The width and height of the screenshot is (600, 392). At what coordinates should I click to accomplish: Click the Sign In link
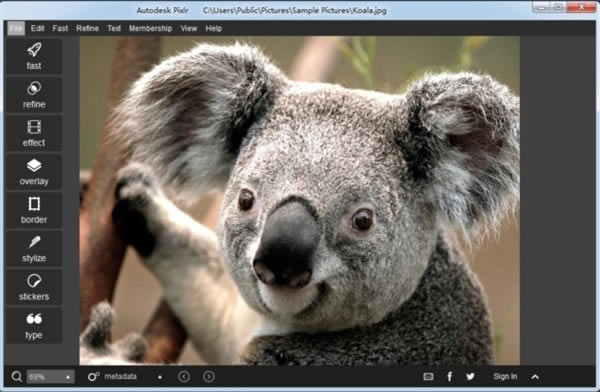click(x=505, y=377)
